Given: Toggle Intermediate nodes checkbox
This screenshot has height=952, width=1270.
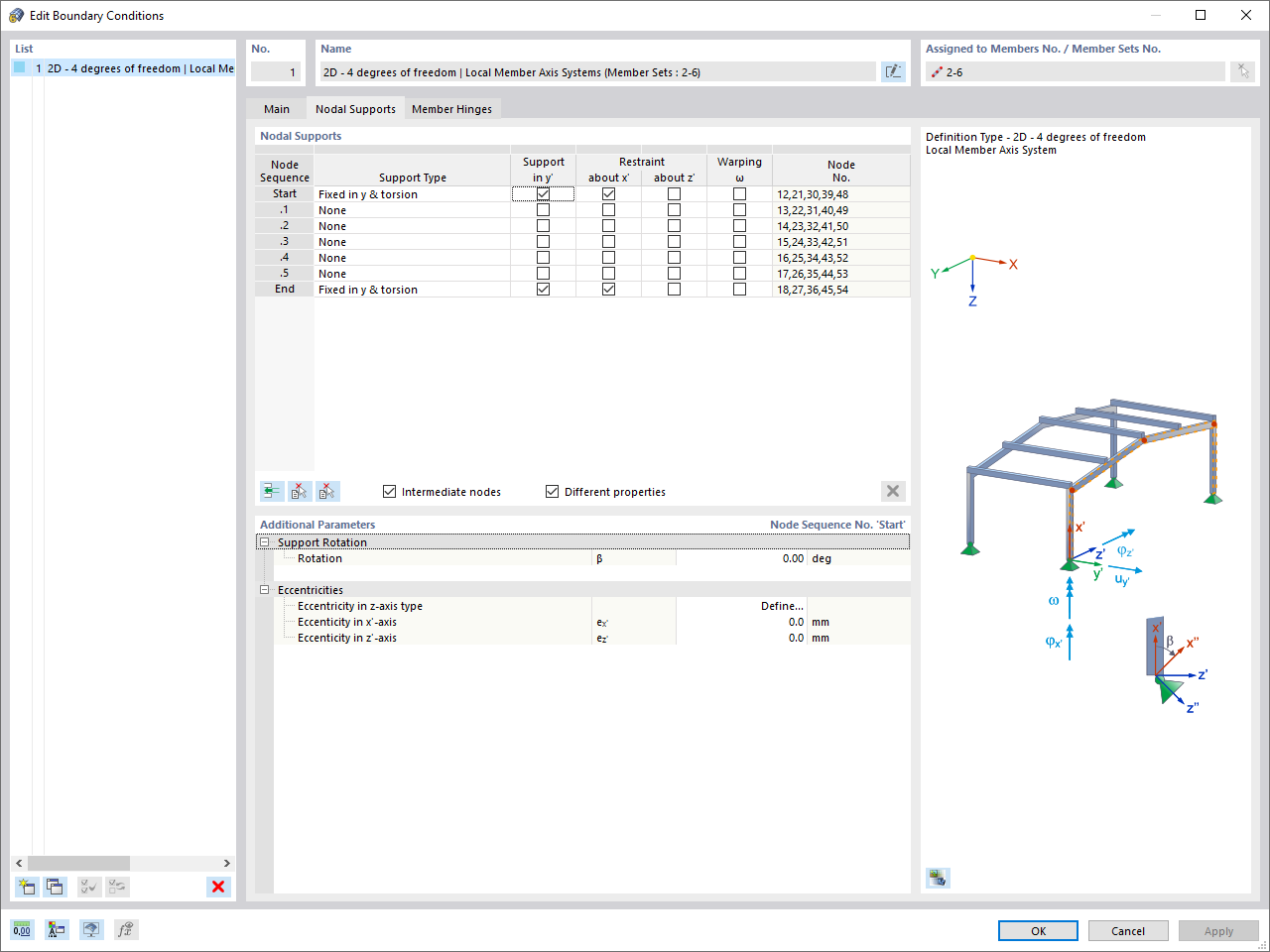Looking at the screenshot, I should (389, 492).
